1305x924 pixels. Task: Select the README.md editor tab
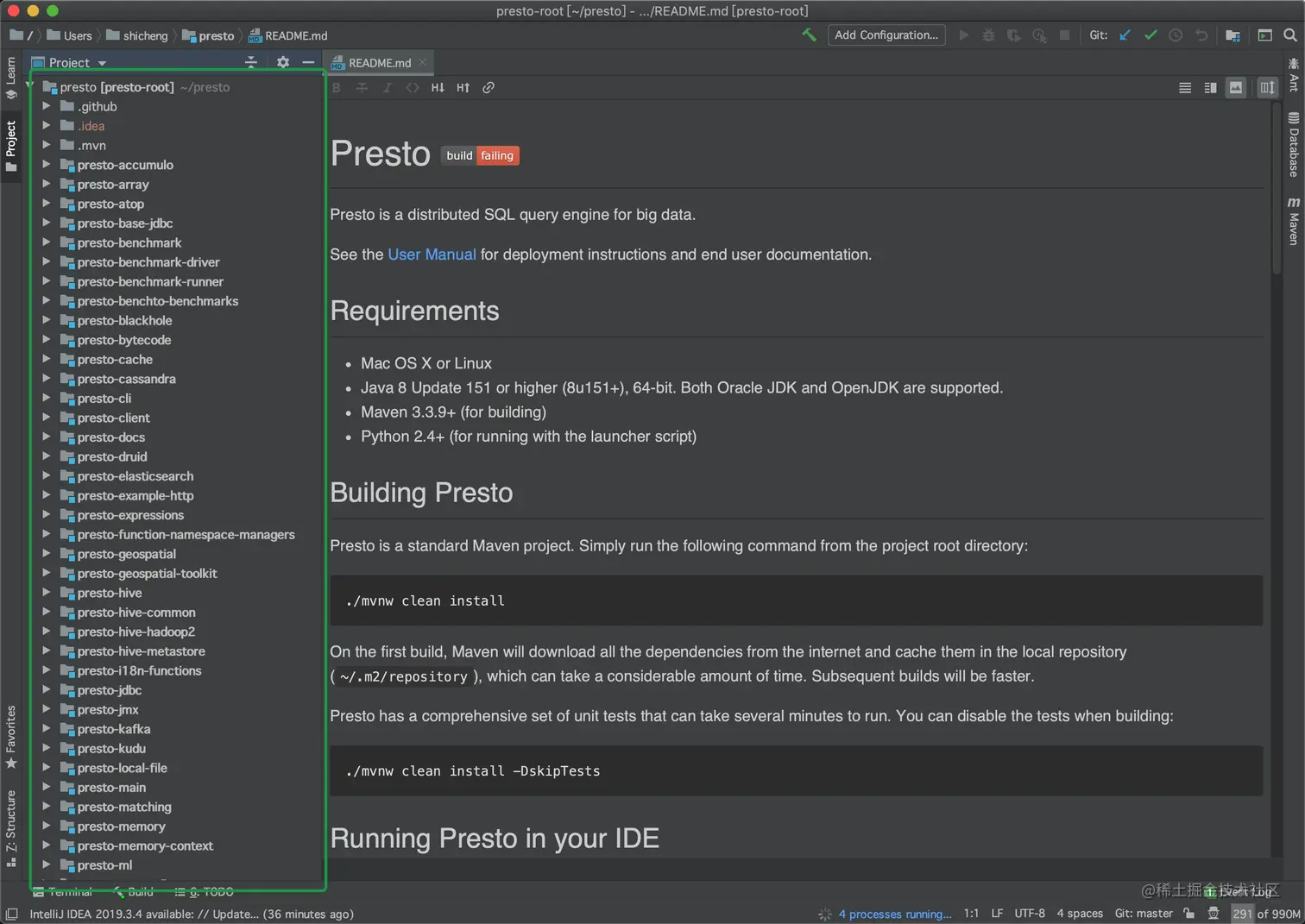pyautogui.click(x=379, y=63)
